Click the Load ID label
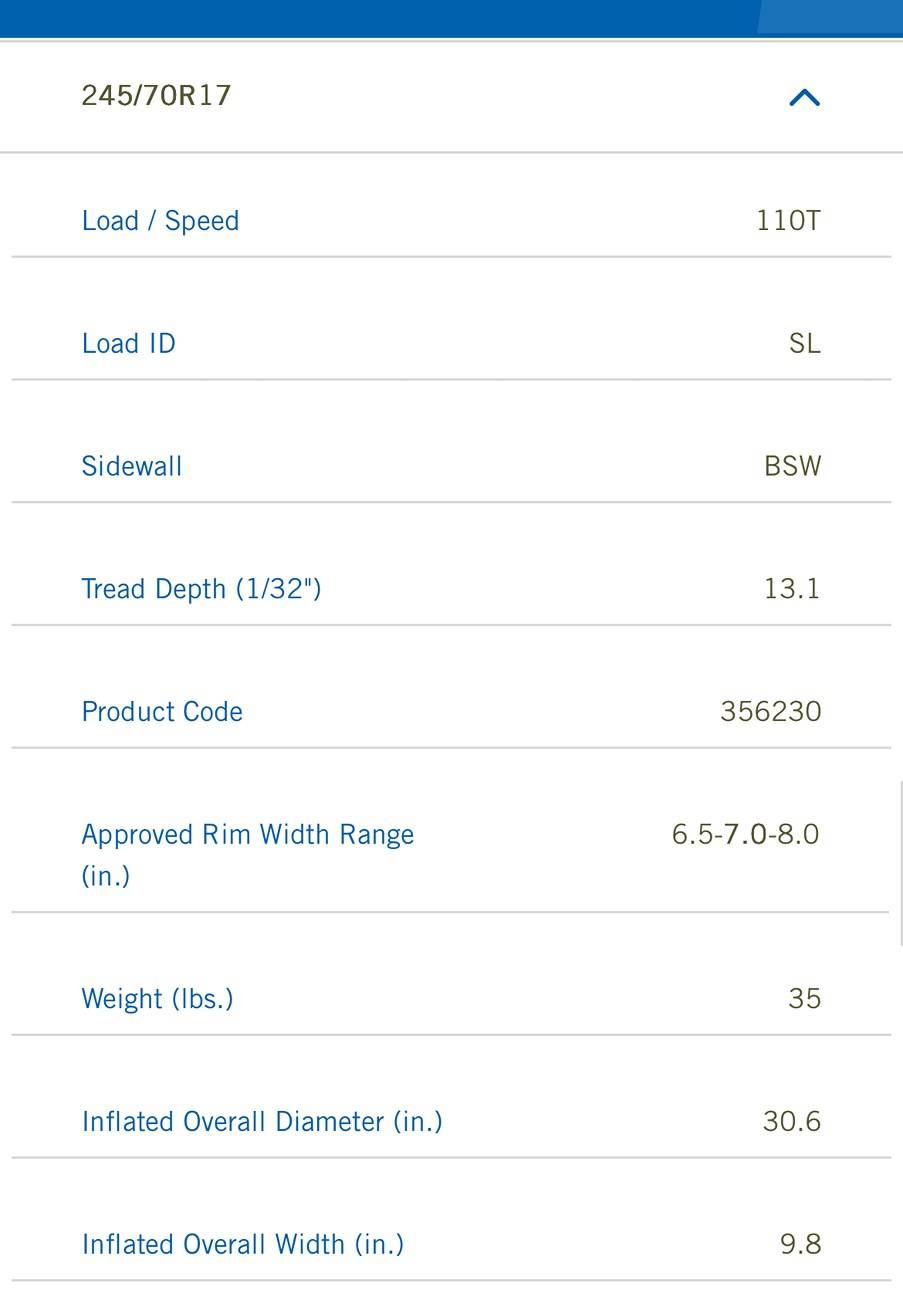This screenshot has width=903, height=1300. click(x=128, y=343)
